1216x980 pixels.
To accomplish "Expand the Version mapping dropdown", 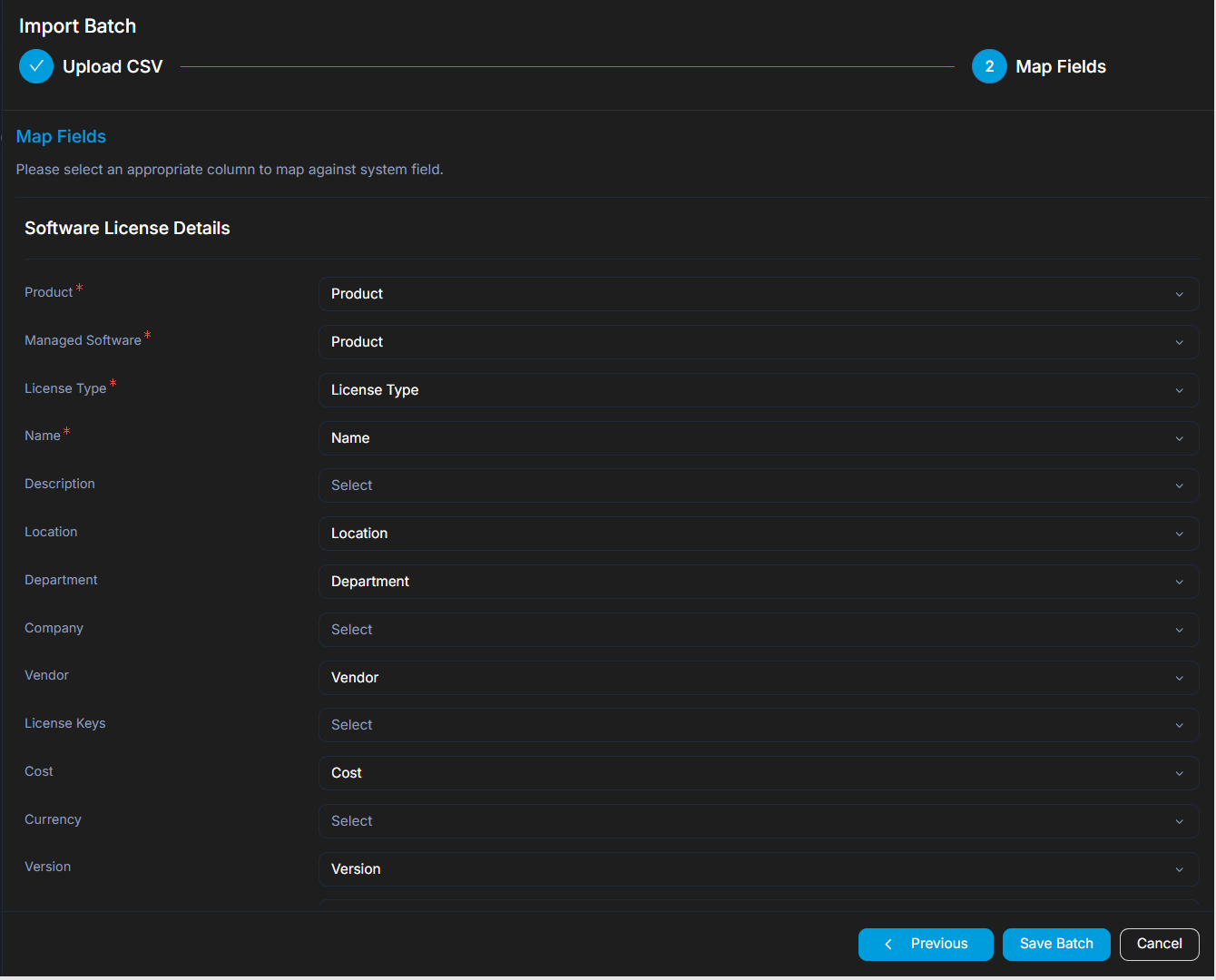I will [759, 869].
